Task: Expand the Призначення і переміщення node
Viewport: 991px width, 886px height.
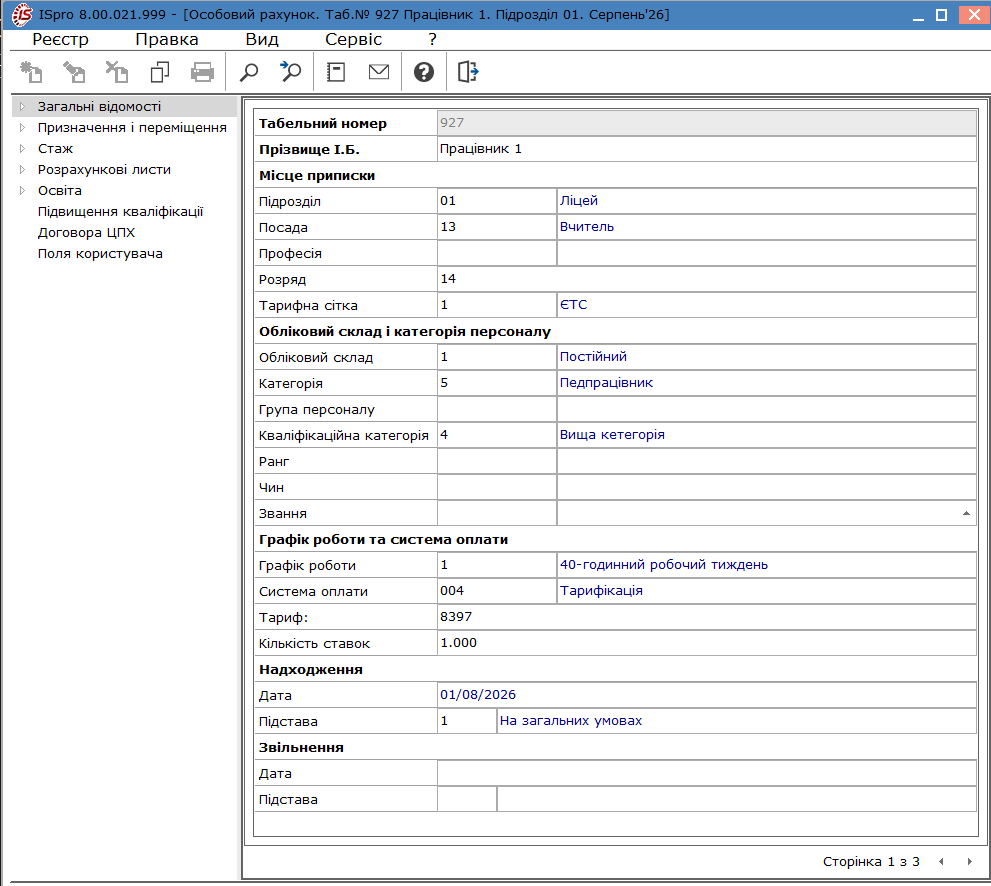Action: pyautogui.click(x=22, y=128)
